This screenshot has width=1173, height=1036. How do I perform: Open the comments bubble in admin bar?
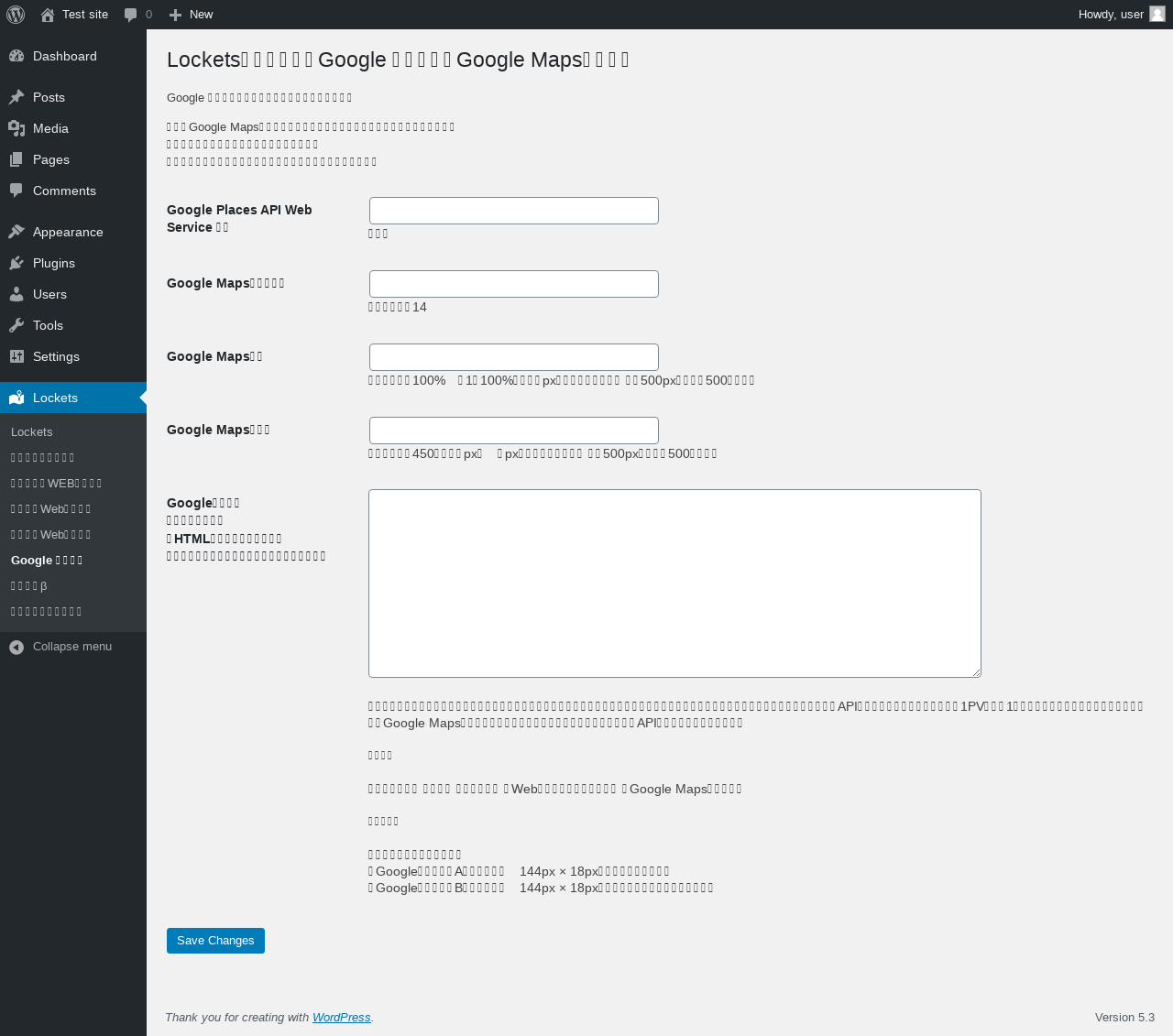pyautogui.click(x=131, y=15)
